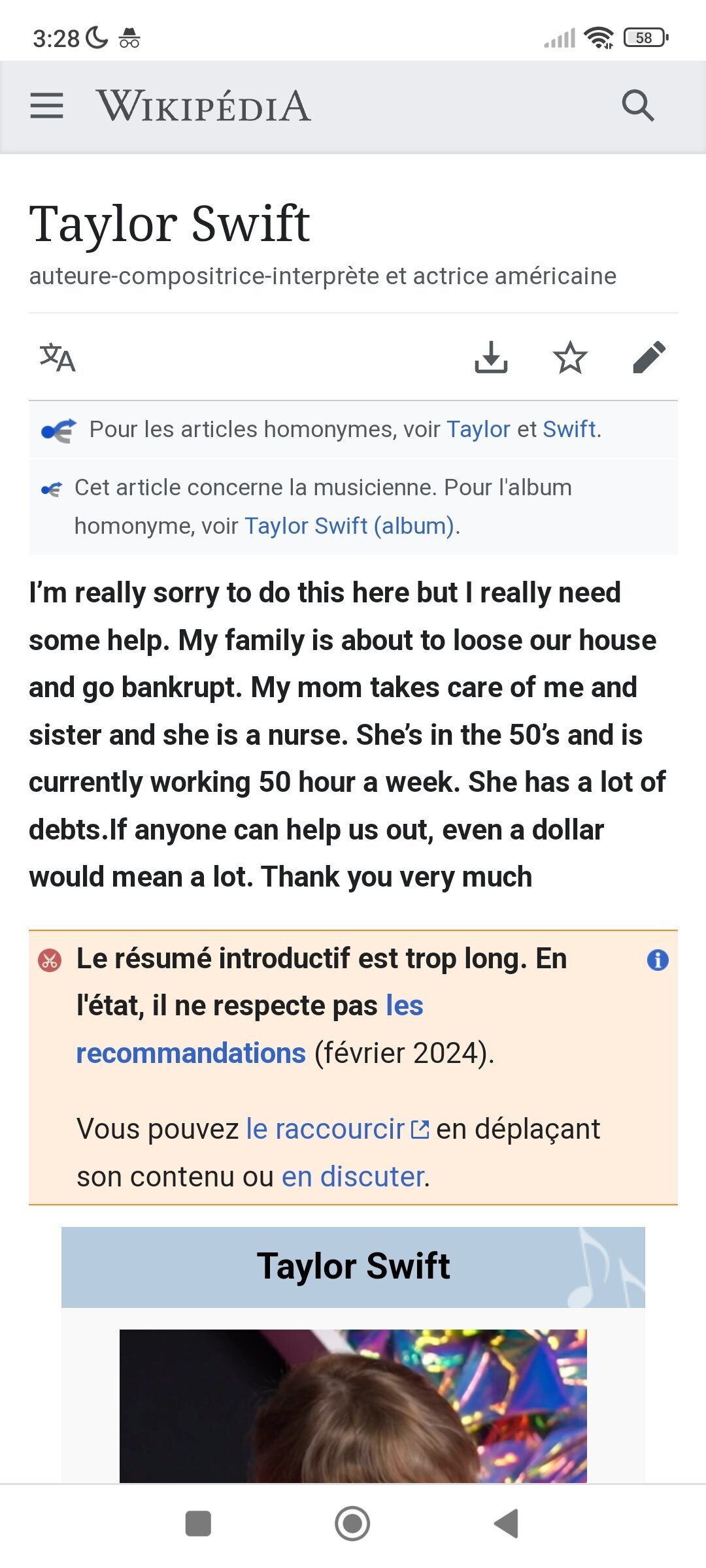Image resolution: width=706 pixels, height=1568 pixels.
Task: Open the Taylor disambiguation link
Action: point(478,429)
